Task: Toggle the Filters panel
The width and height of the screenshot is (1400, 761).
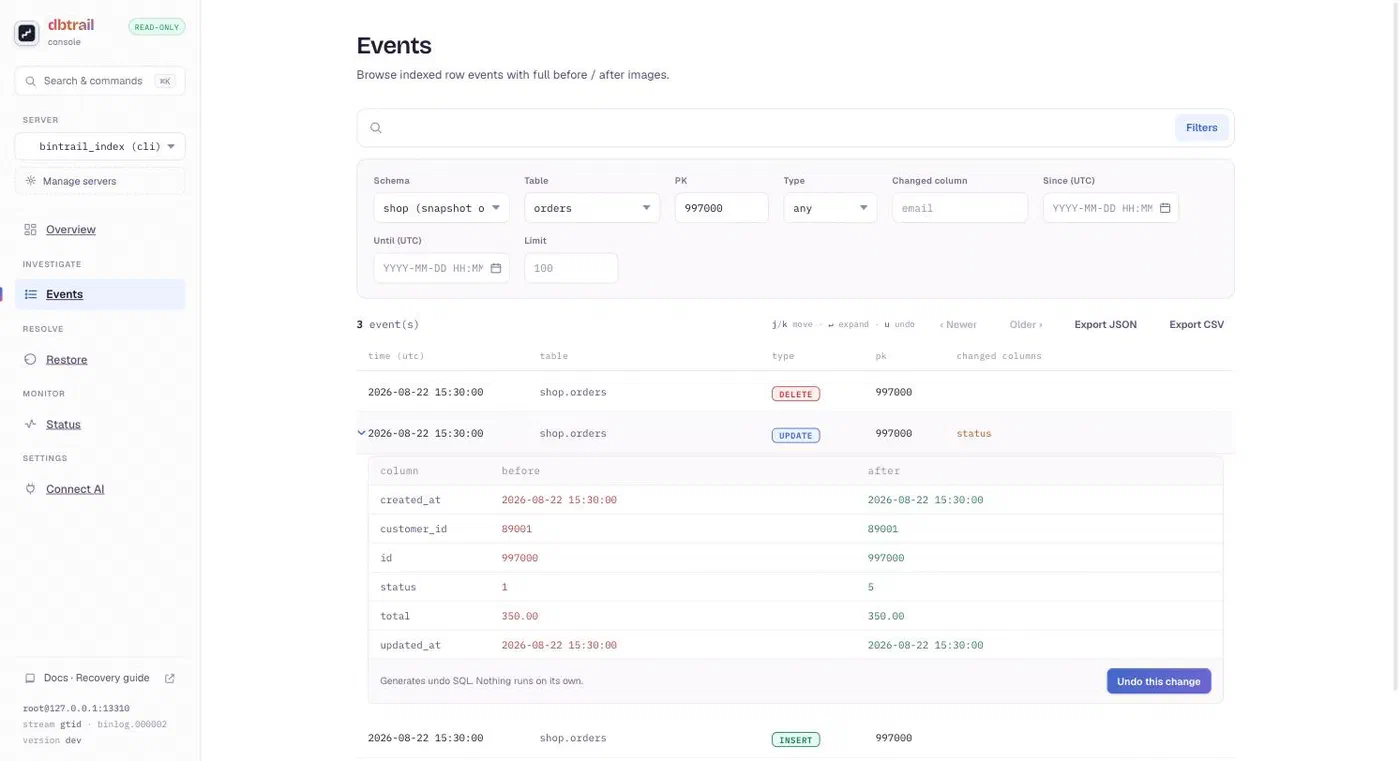Action: click(x=1202, y=128)
